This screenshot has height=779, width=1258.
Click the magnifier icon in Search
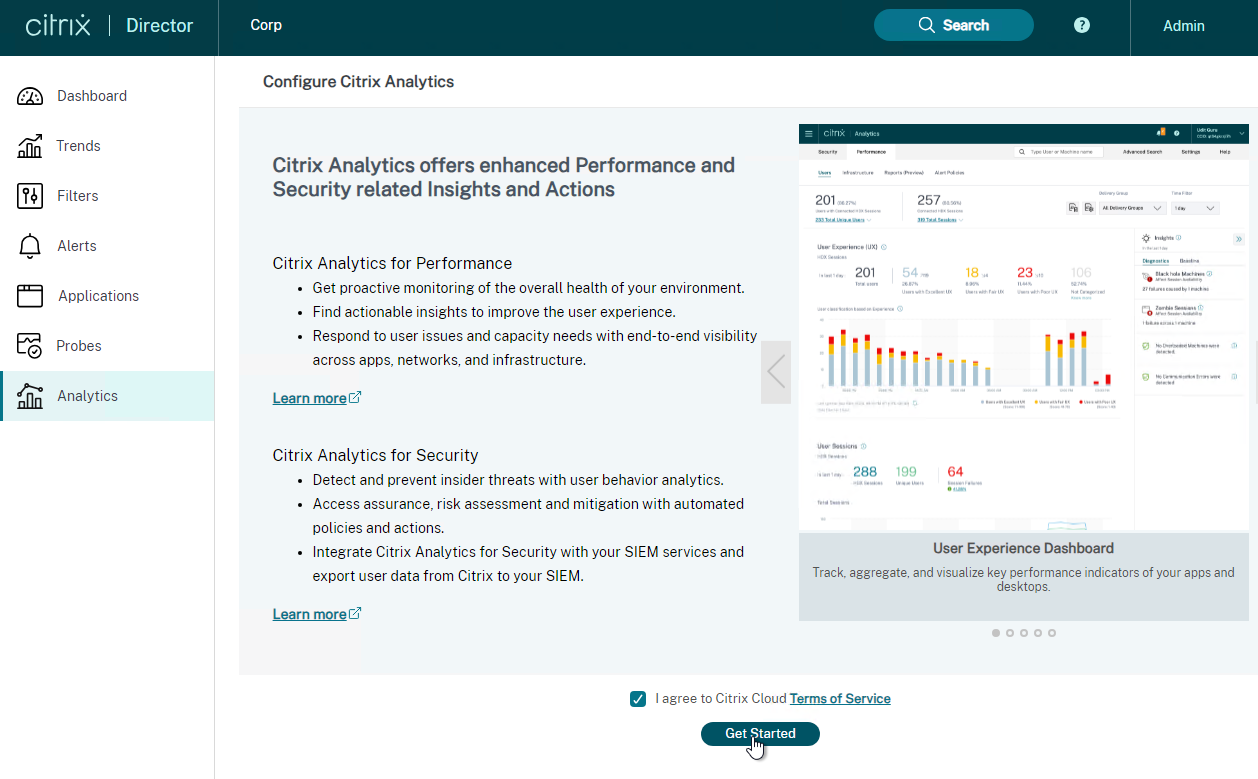(x=927, y=25)
